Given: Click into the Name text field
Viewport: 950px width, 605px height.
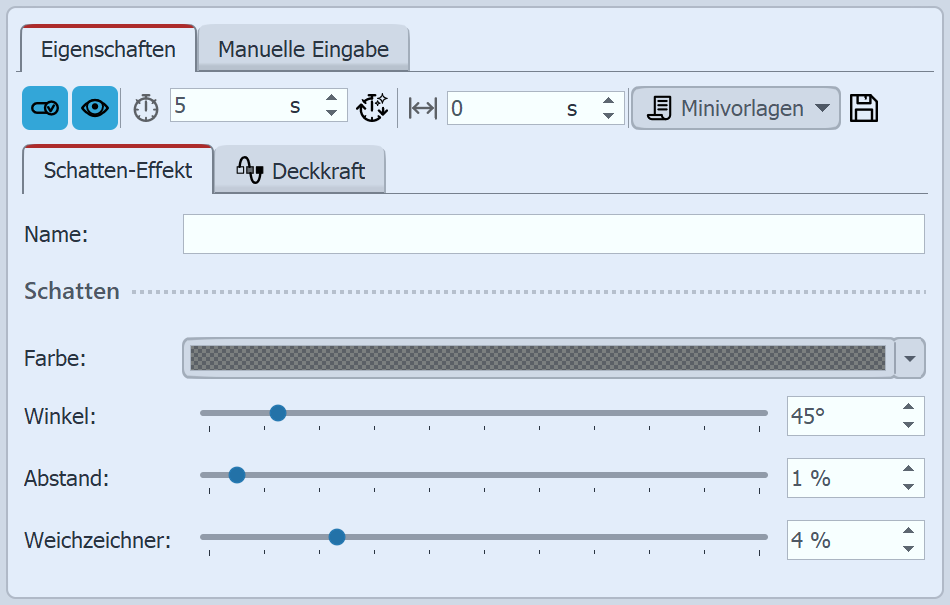Looking at the screenshot, I should (553, 234).
